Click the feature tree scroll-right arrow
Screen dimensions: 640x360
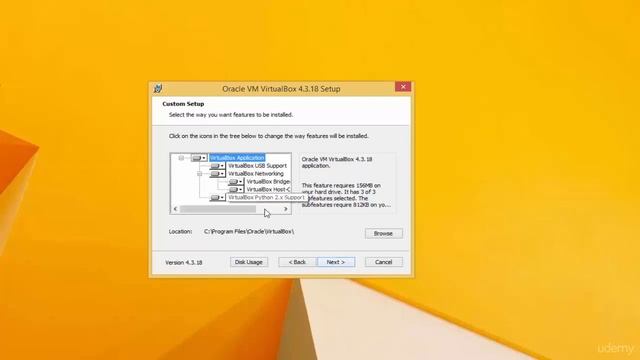point(286,209)
